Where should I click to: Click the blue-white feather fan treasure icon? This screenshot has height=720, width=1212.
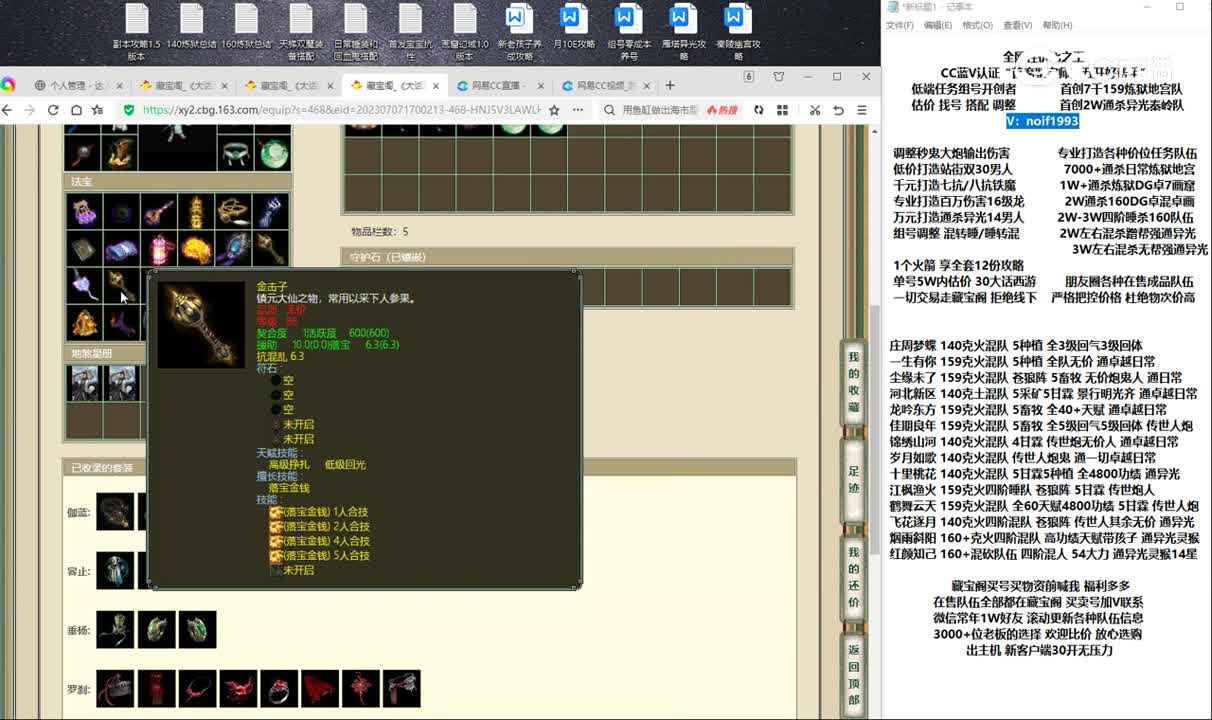[270, 211]
